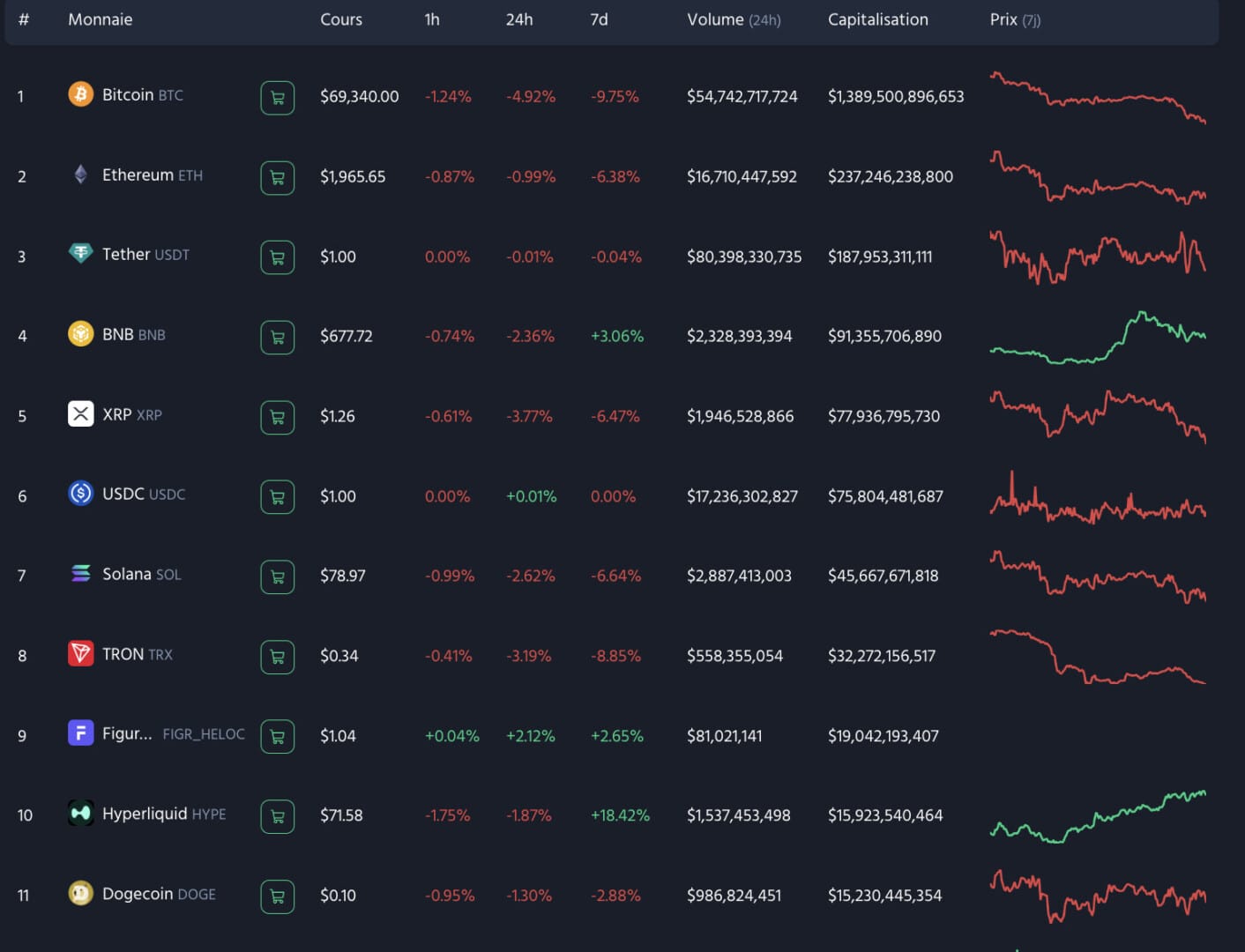The image size is (1245, 952).
Task: Sort by Volume (24h) column header
Action: (x=734, y=19)
